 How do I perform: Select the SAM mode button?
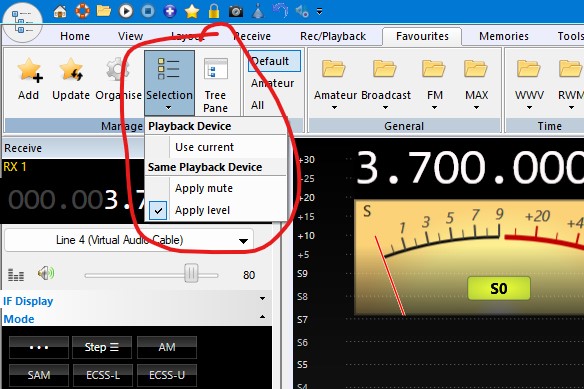click(39, 375)
